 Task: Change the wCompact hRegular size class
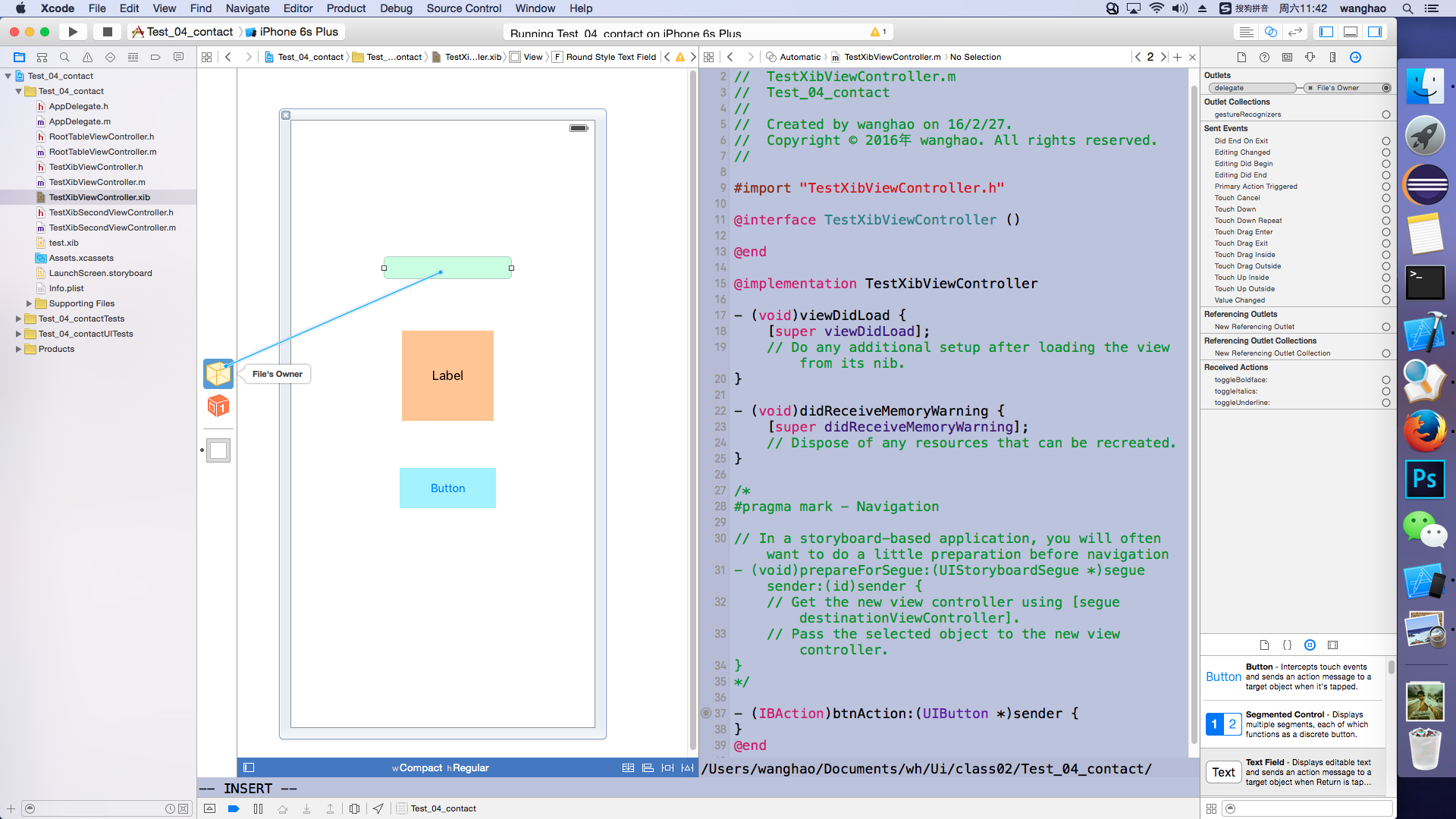click(x=440, y=767)
